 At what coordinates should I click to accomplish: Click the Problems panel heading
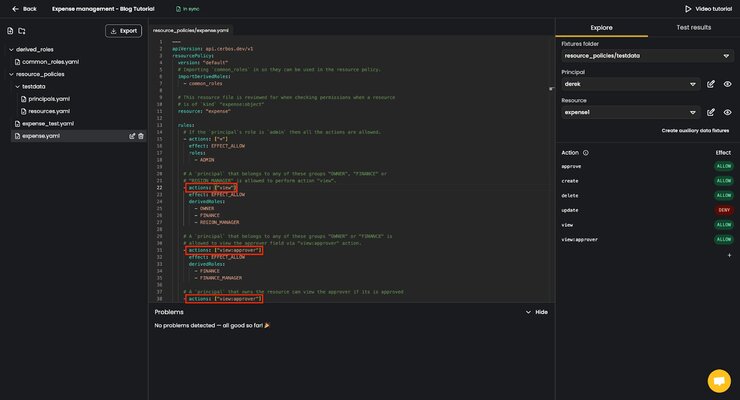[169, 312]
